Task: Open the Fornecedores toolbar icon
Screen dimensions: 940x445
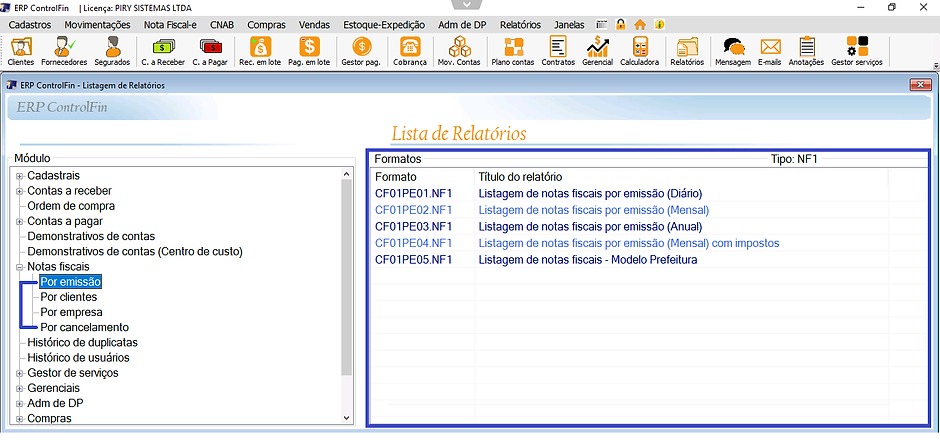Action: click(x=64, y=51)
